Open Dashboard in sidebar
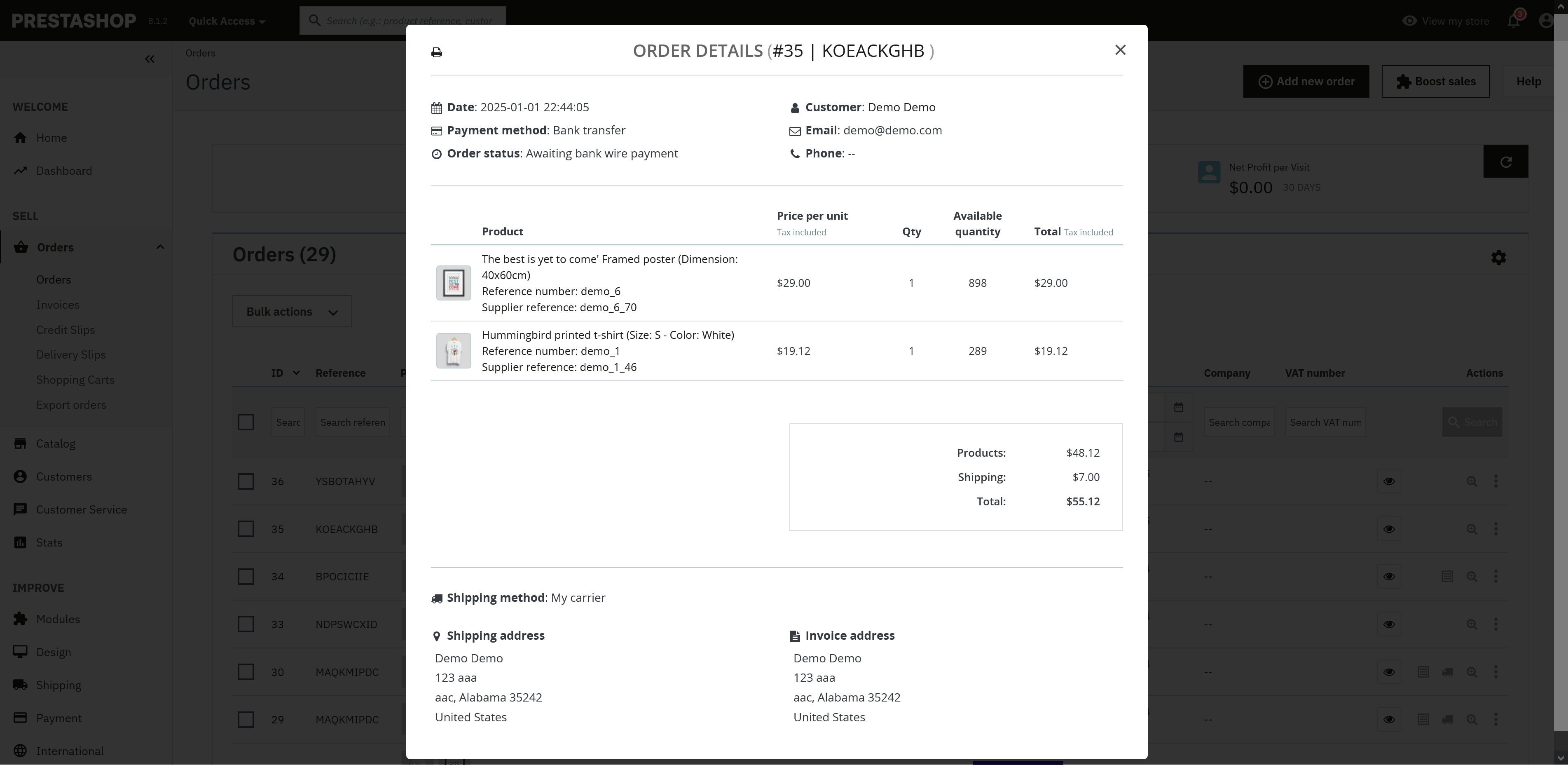 point(64,171)
